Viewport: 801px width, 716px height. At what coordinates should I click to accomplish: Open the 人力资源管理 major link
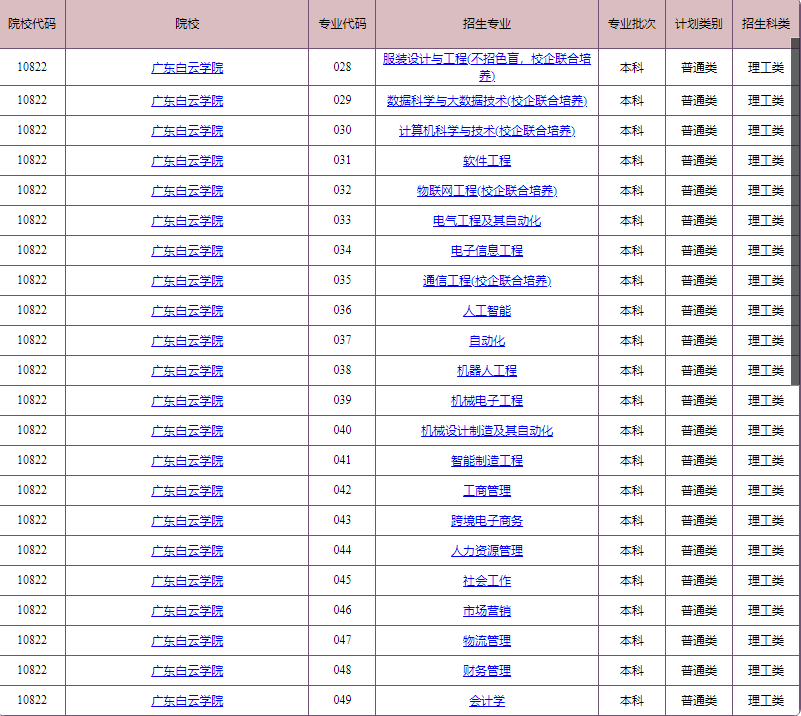(486, 551)
